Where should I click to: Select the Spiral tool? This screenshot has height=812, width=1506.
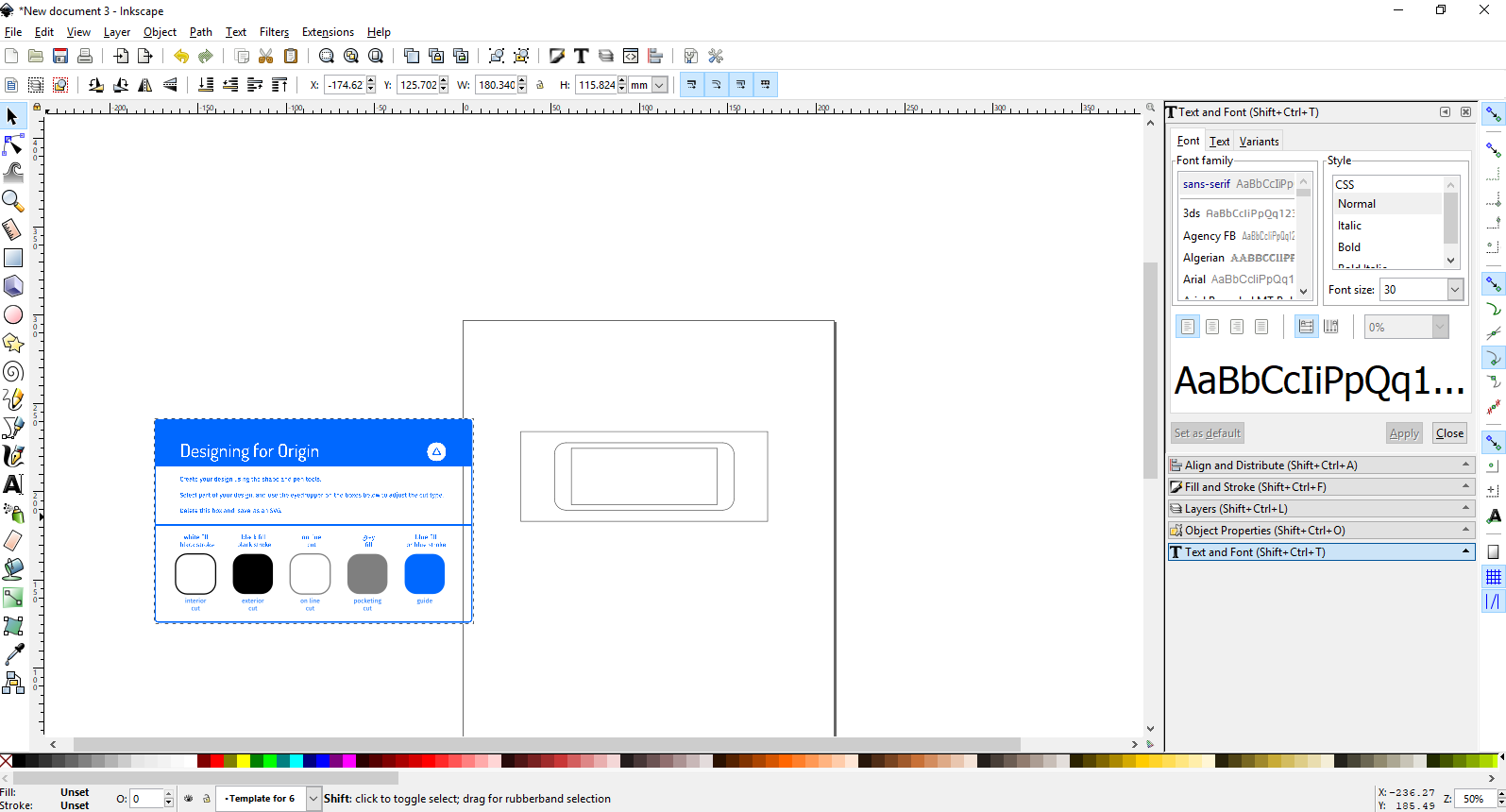click(12, 371)
